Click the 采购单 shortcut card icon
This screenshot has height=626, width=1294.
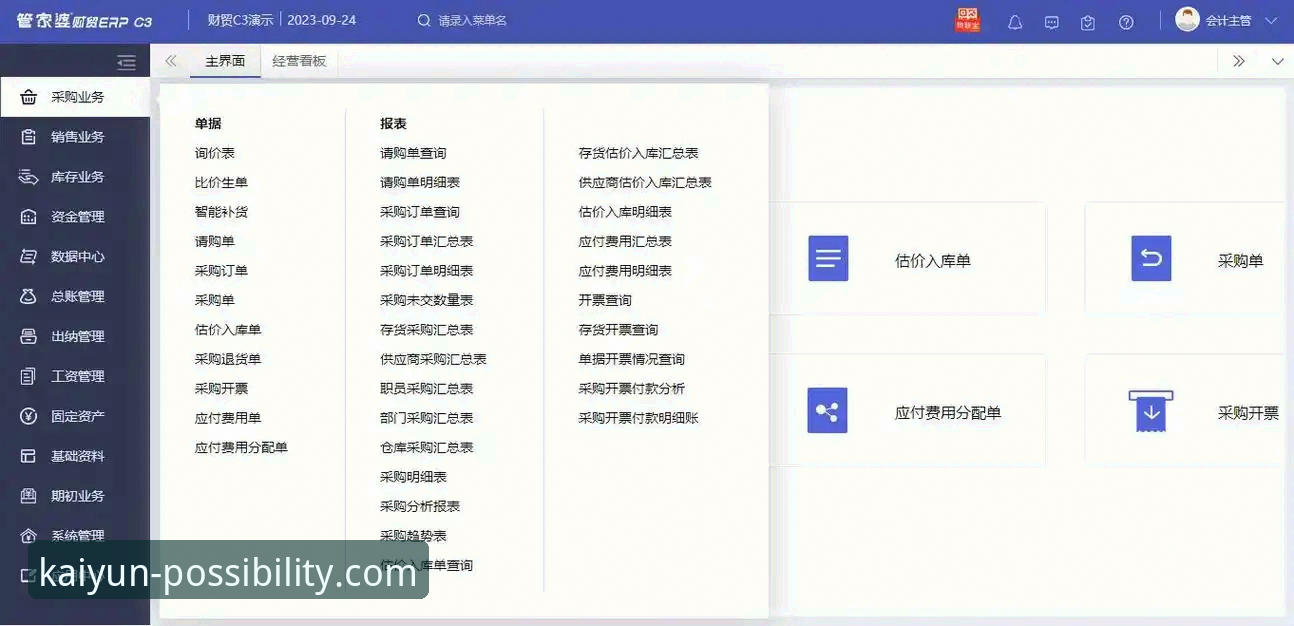coord(1151,259)
